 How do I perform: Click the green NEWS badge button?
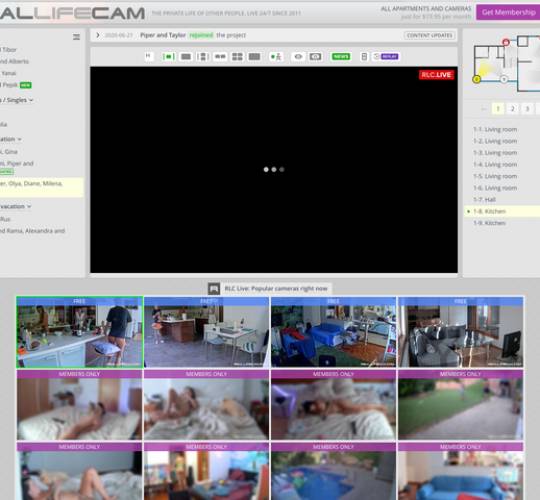pos(341,56)
